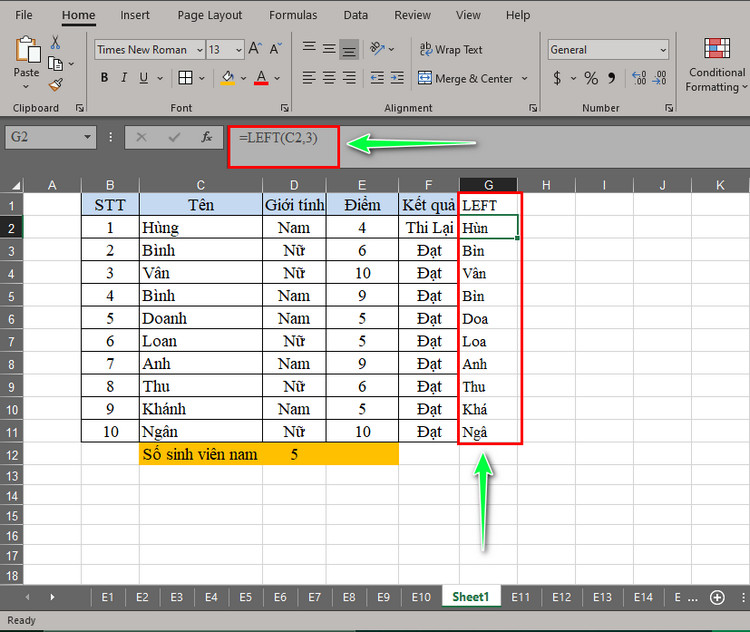Cancel formula entry X icon
Viewport: 750px width, 632px height.
point(141,137)
